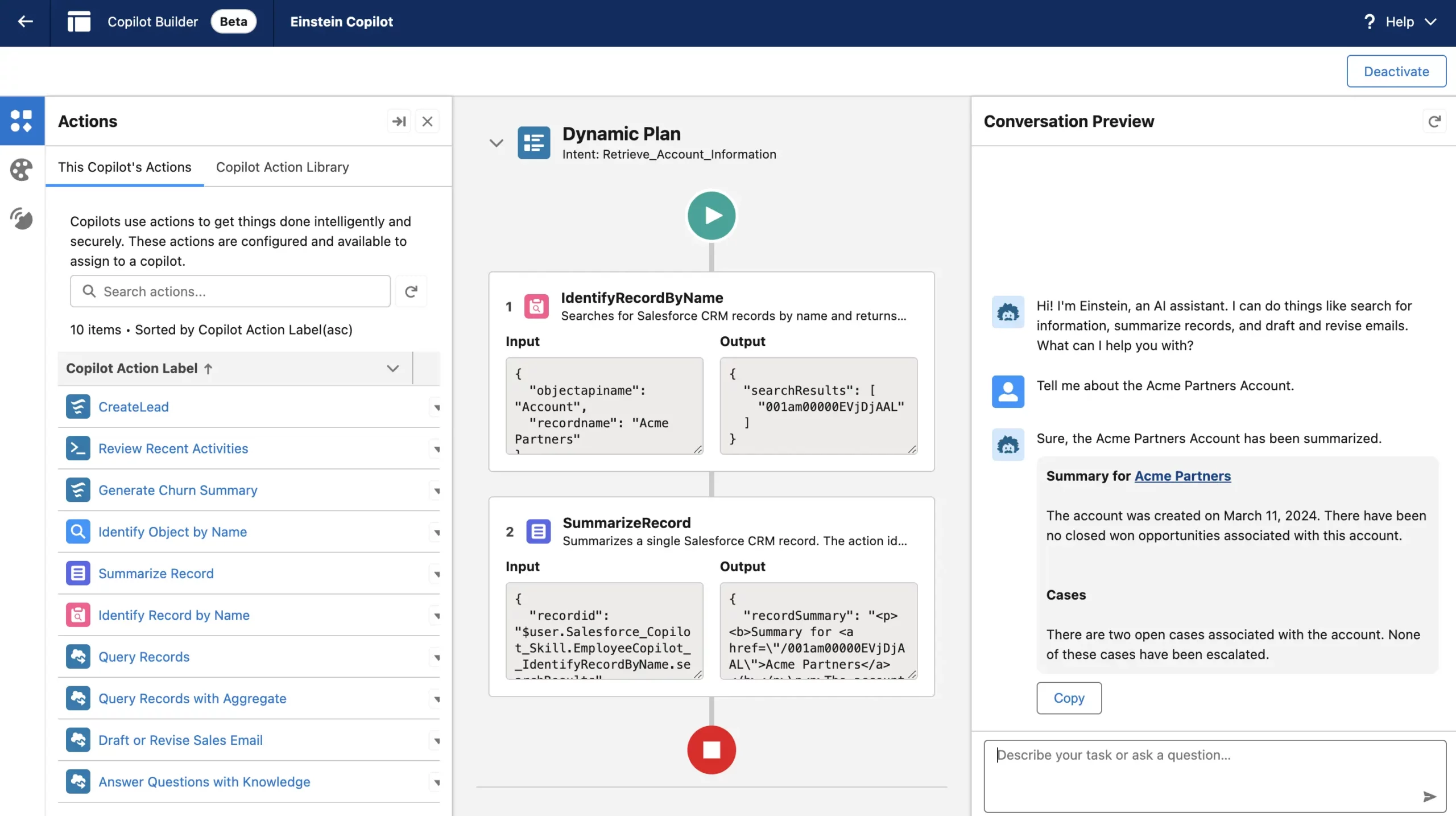Screen dimensions: 1456x816
Task: Collapse the Dynamic Plan section chevron
Action: (x=496, y=143)
